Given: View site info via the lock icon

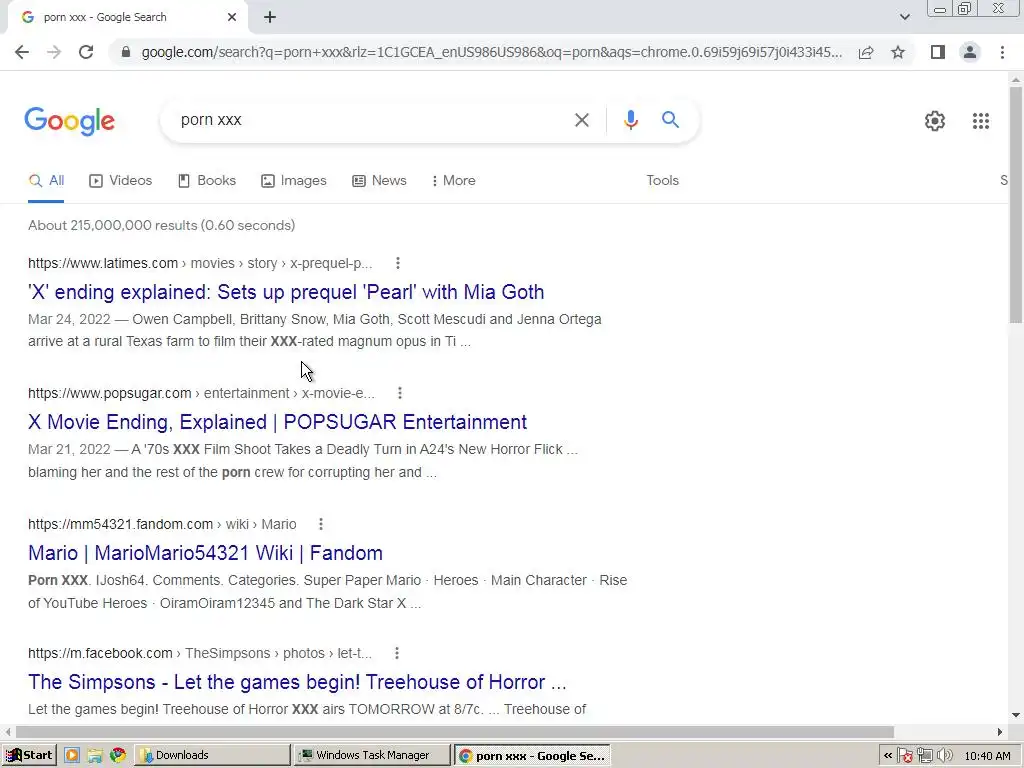Looking at the screenshot, I should [126, 52].
